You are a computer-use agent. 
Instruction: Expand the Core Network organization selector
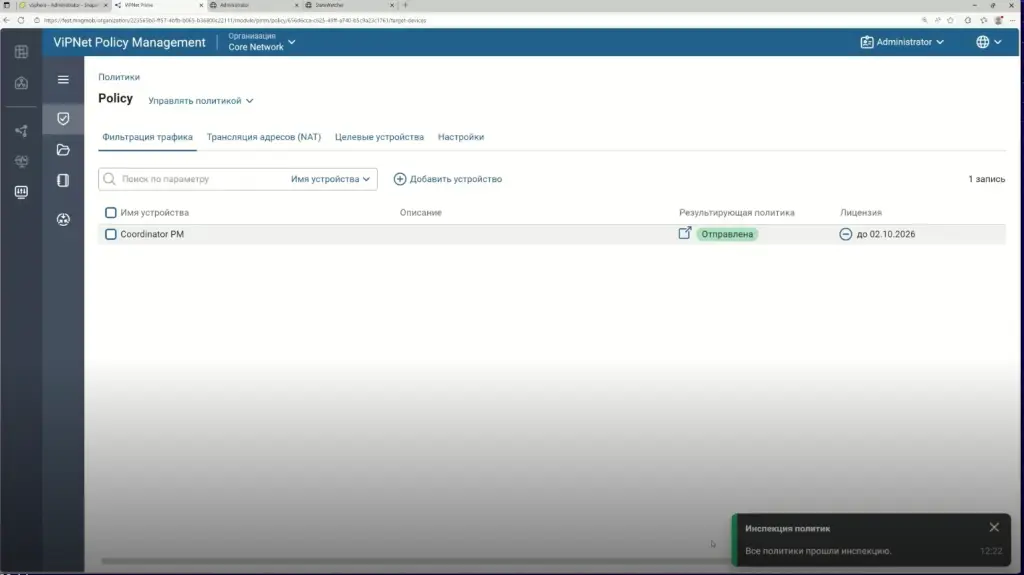pyautogui.click(x=261, y=42)
